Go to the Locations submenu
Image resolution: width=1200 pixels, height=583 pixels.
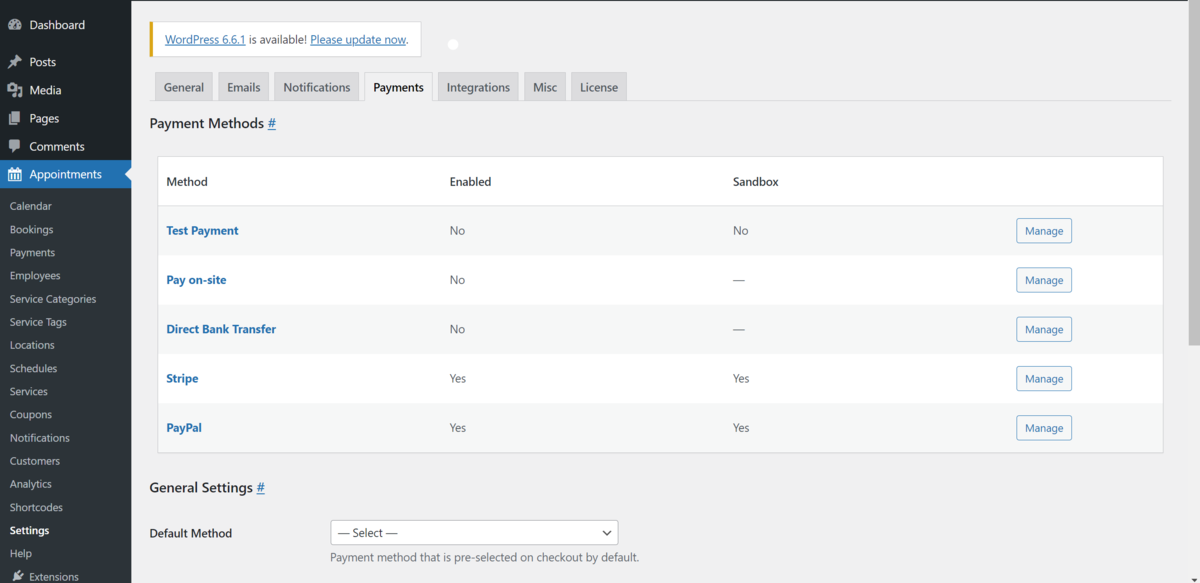click(32, 345)
